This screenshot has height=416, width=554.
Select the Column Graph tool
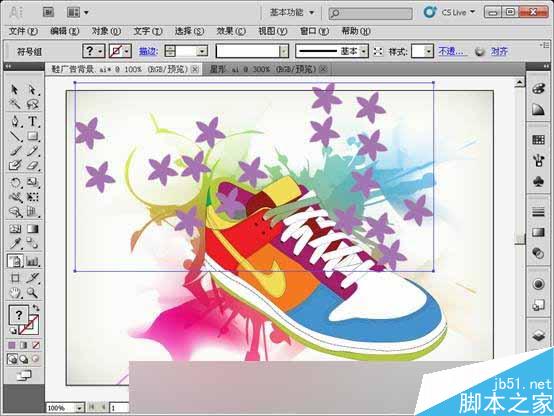[x=32, y=262]
